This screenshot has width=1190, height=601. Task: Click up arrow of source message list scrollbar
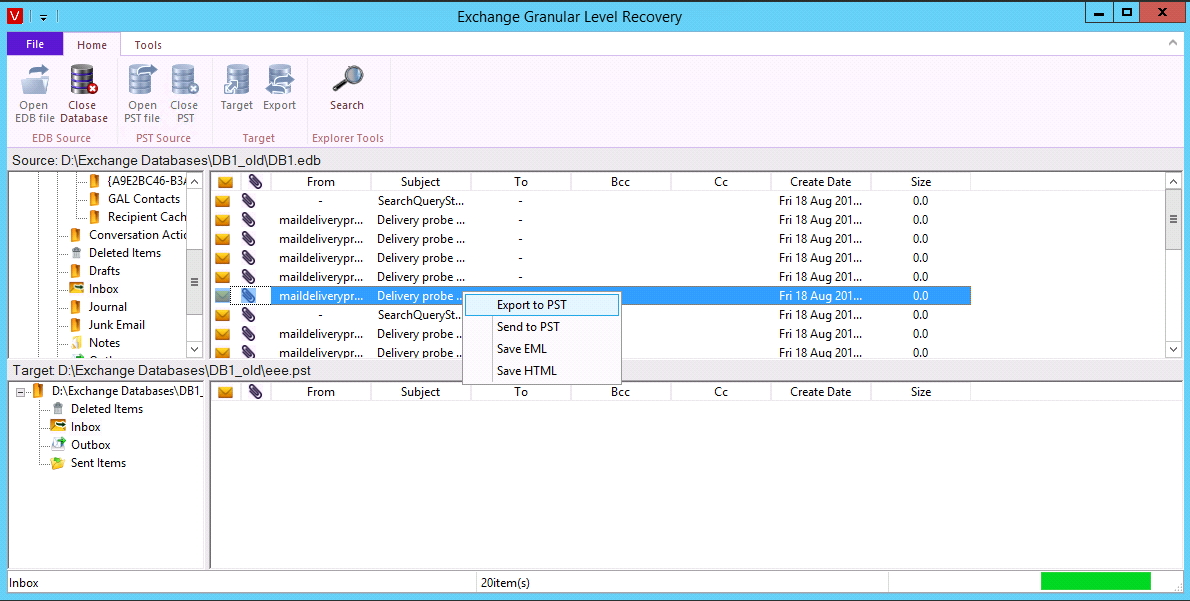[x=1173, y=181]
